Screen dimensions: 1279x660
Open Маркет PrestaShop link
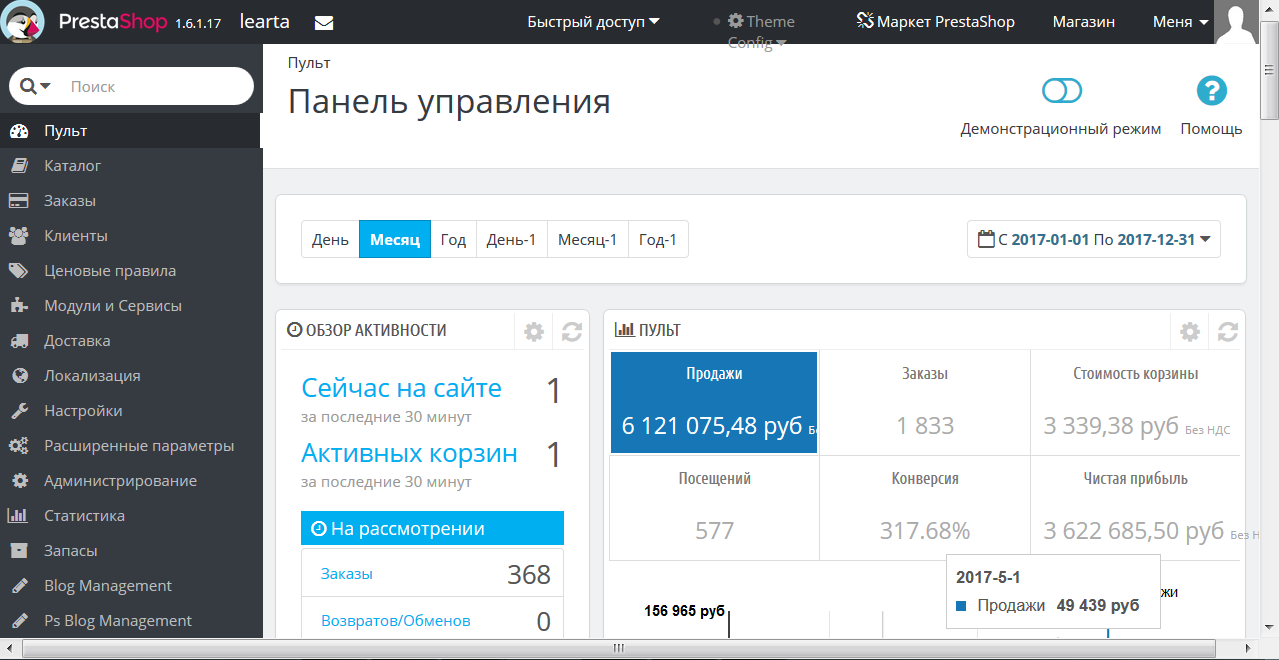point(936,22)
